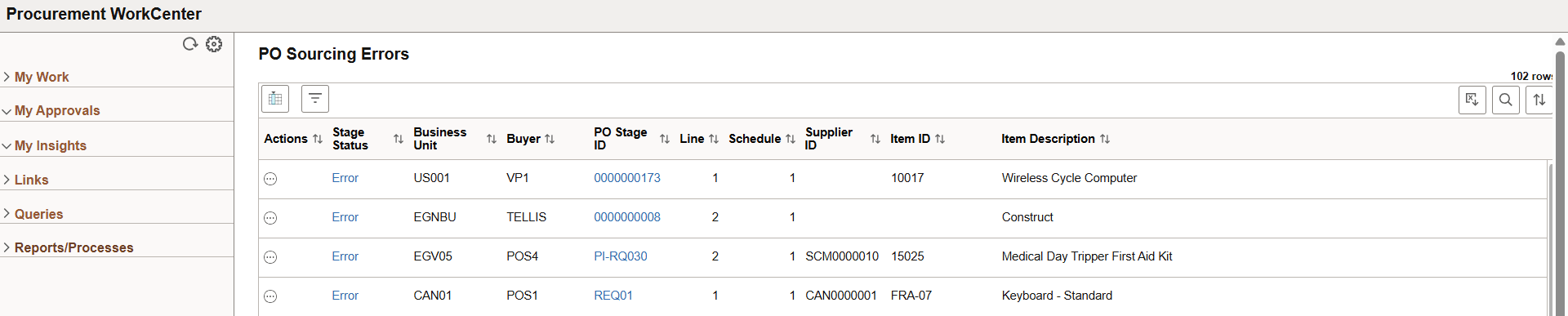Open the grid search icon
1568x316 pixels.
point(1506,100)
